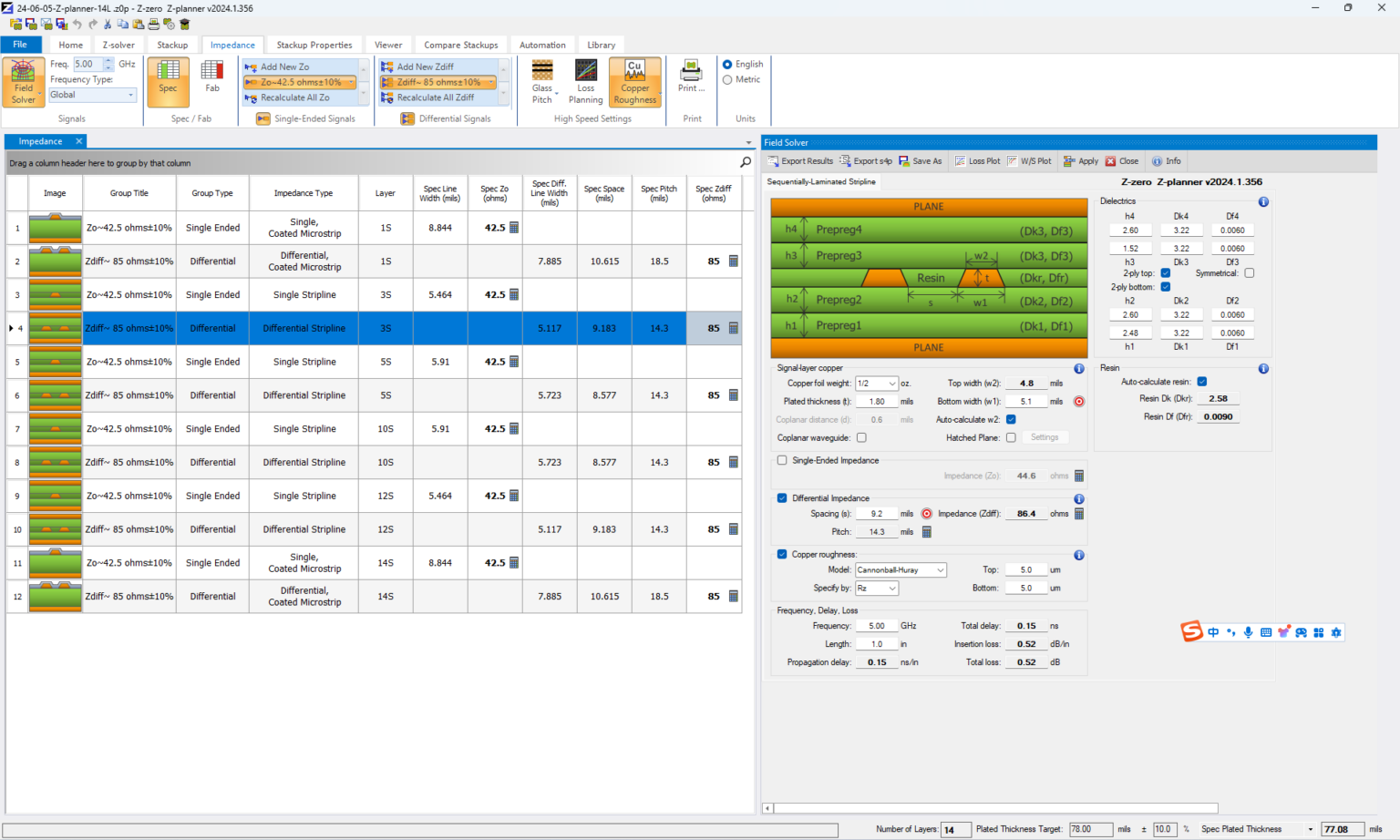Enable the Coplanar waveguide checkbox

(861, 437)
